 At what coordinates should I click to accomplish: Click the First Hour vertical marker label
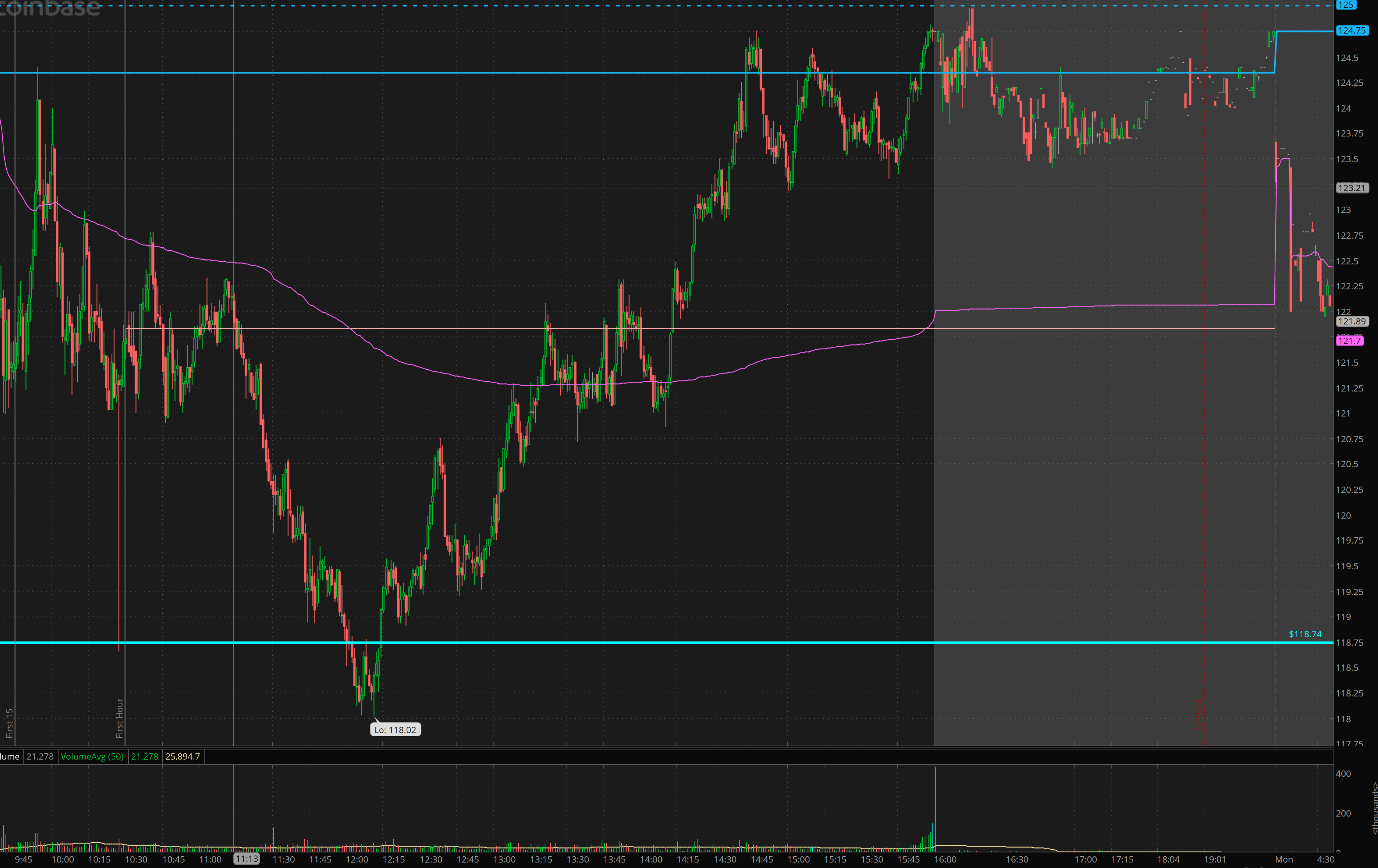(x=120, y=717)
